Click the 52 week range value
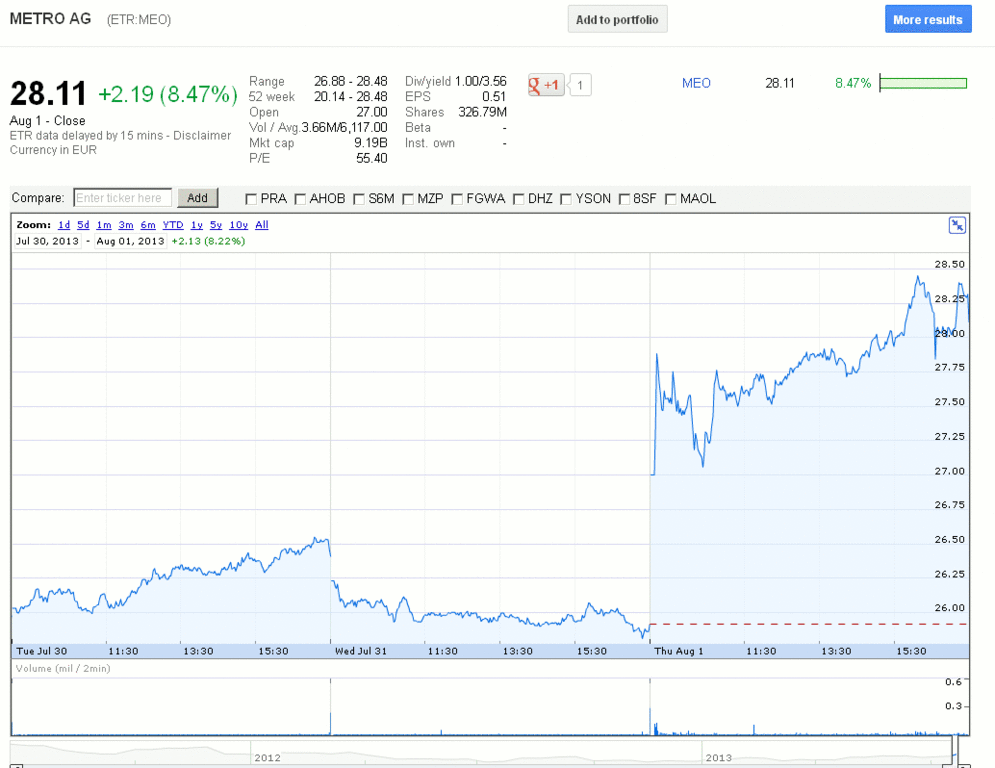This screenshot has width=995, height=768. 350,96
